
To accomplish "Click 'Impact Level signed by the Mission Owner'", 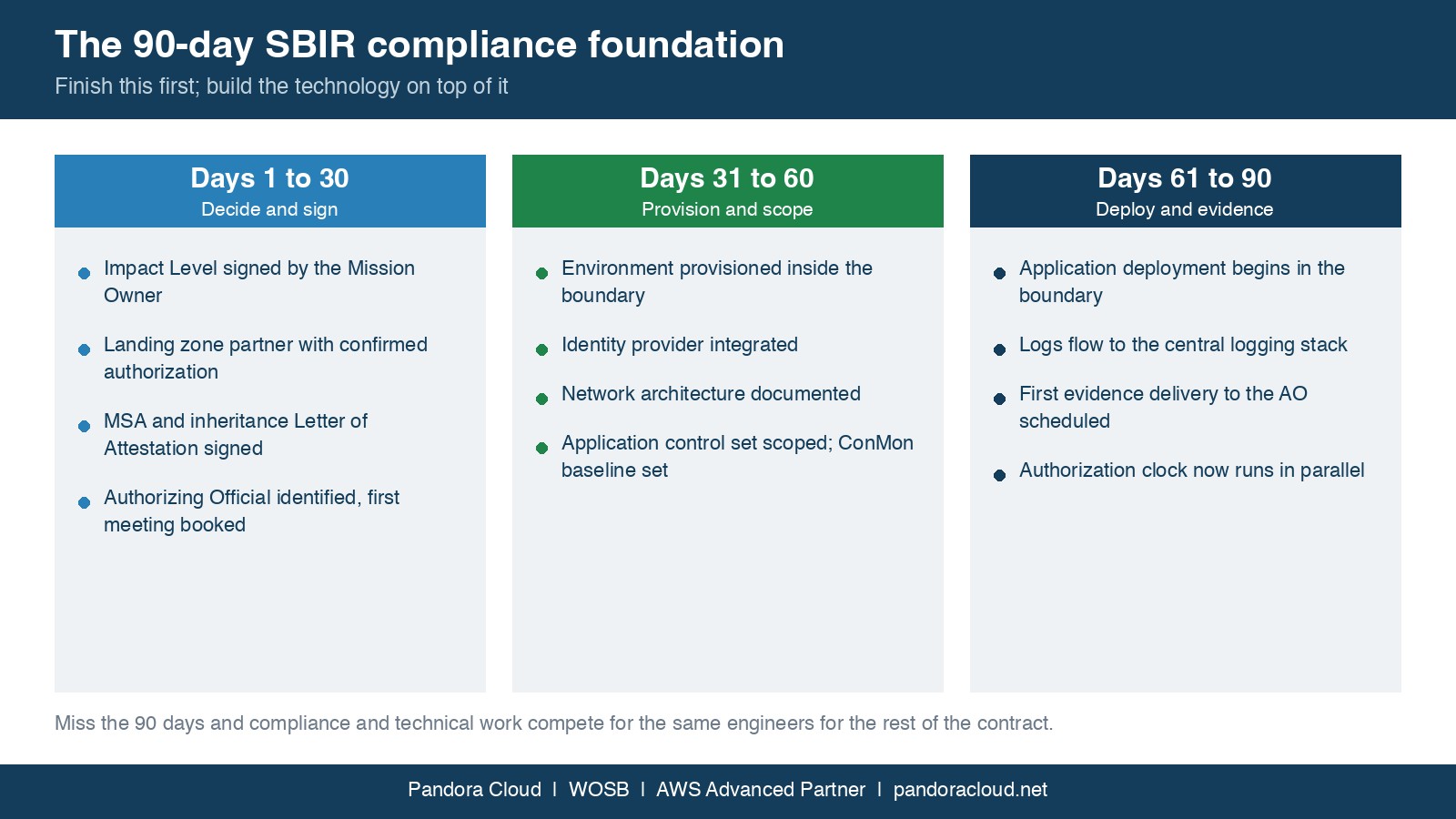I will coord(259,282).
